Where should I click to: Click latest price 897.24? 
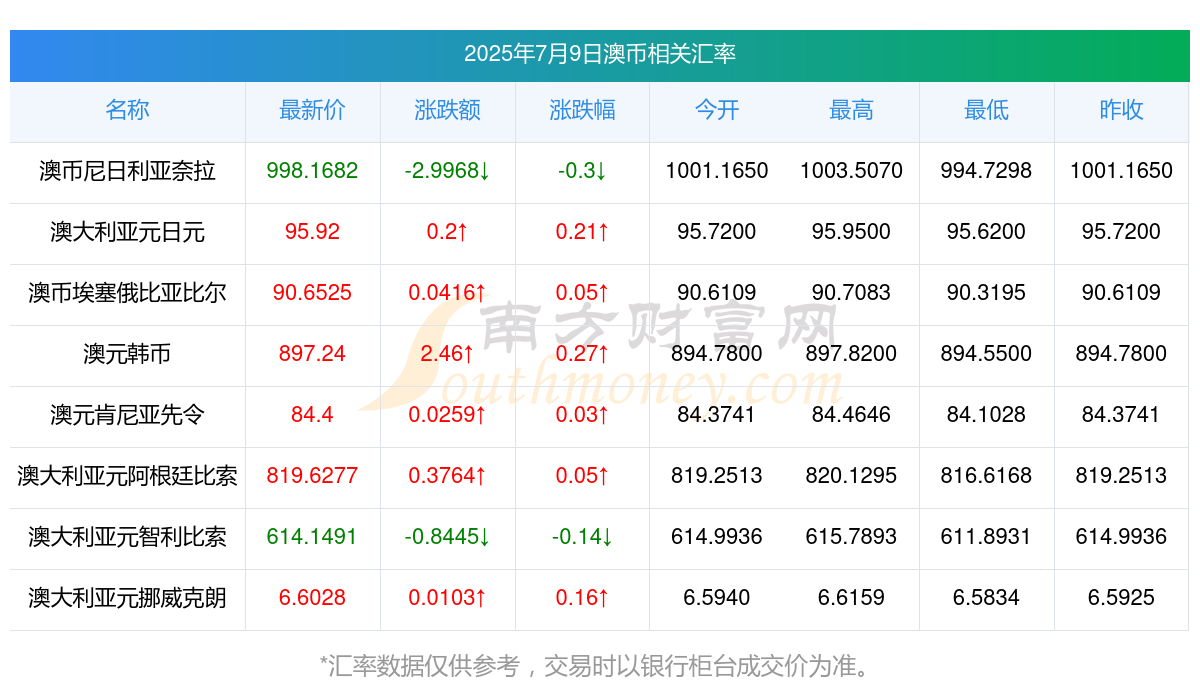pyautogui.click(x=312, y=354)
